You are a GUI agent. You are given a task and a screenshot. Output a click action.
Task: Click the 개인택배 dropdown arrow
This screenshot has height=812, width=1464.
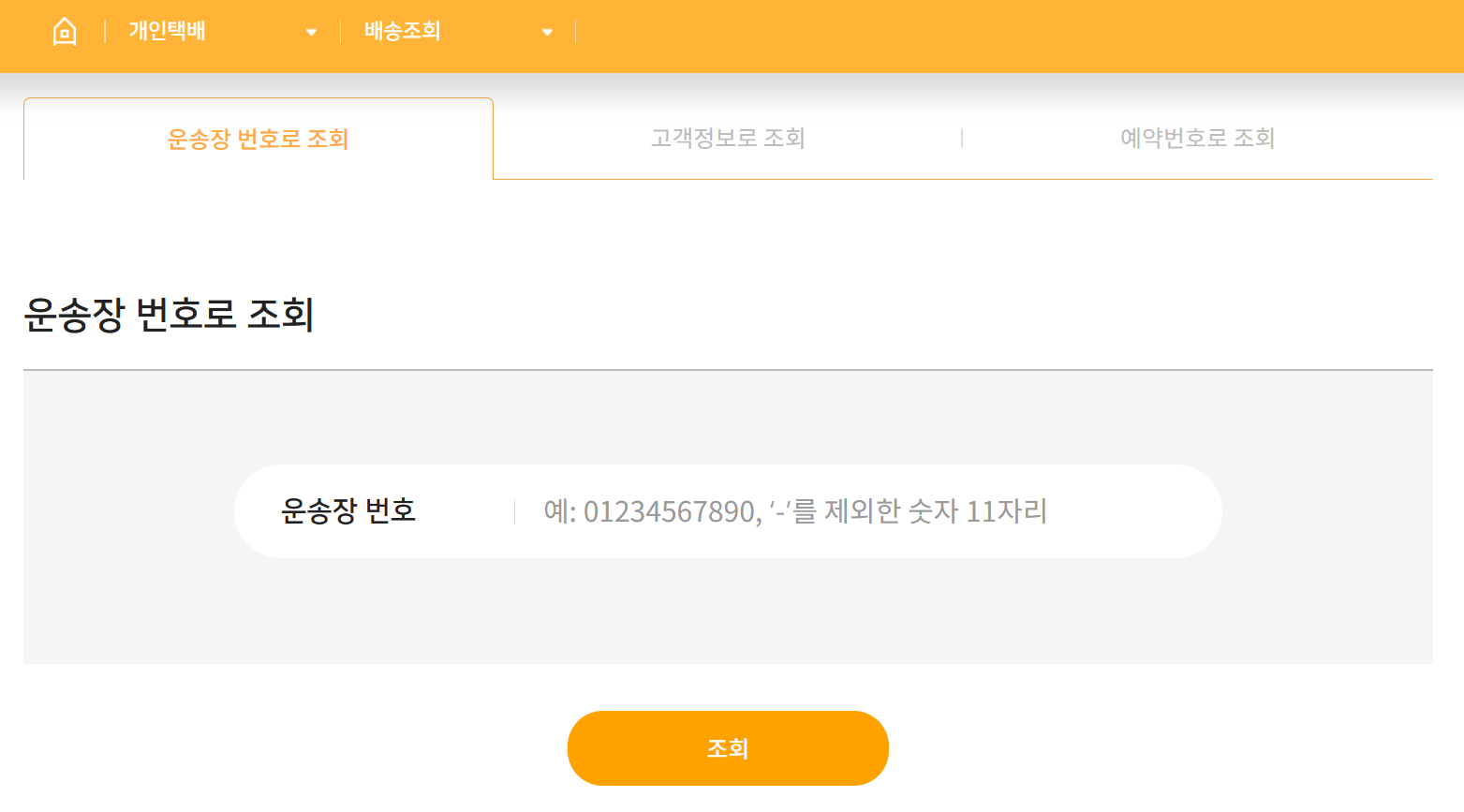(x=311, y=31)
